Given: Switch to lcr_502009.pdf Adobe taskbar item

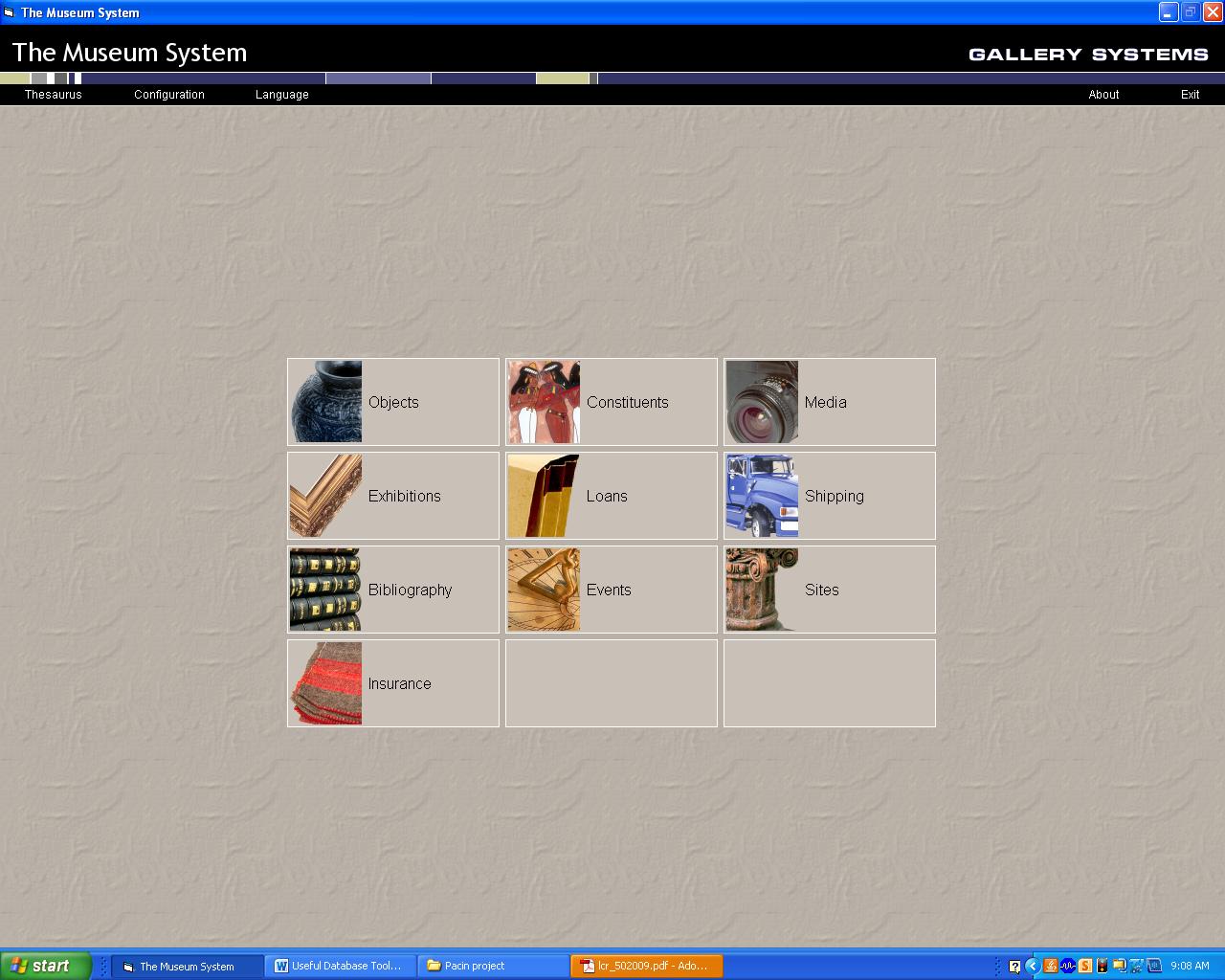Looking at the screenshot, I should [646, 966].
